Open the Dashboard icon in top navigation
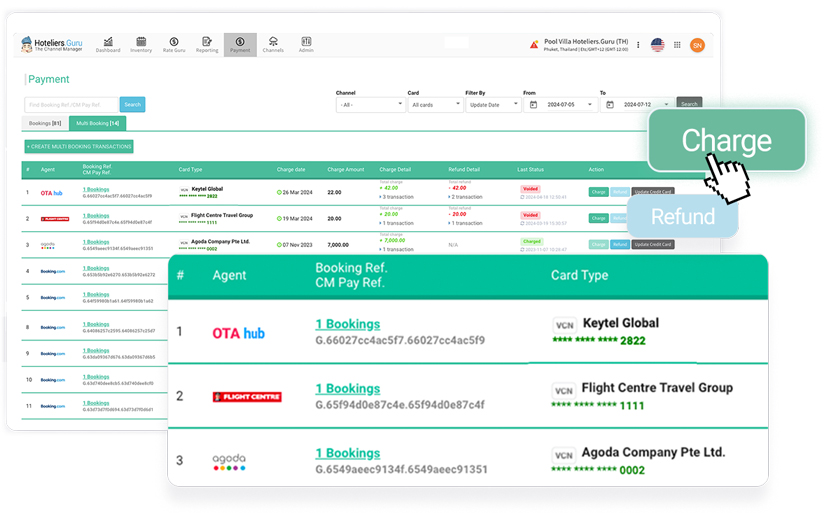Viewport: 828px width, 514px height. click(x=108, y=44)
